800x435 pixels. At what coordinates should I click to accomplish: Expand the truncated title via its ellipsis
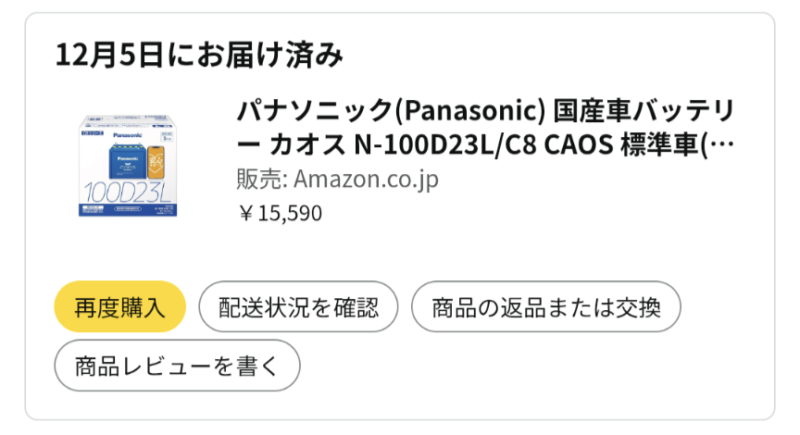pos(724,145)
